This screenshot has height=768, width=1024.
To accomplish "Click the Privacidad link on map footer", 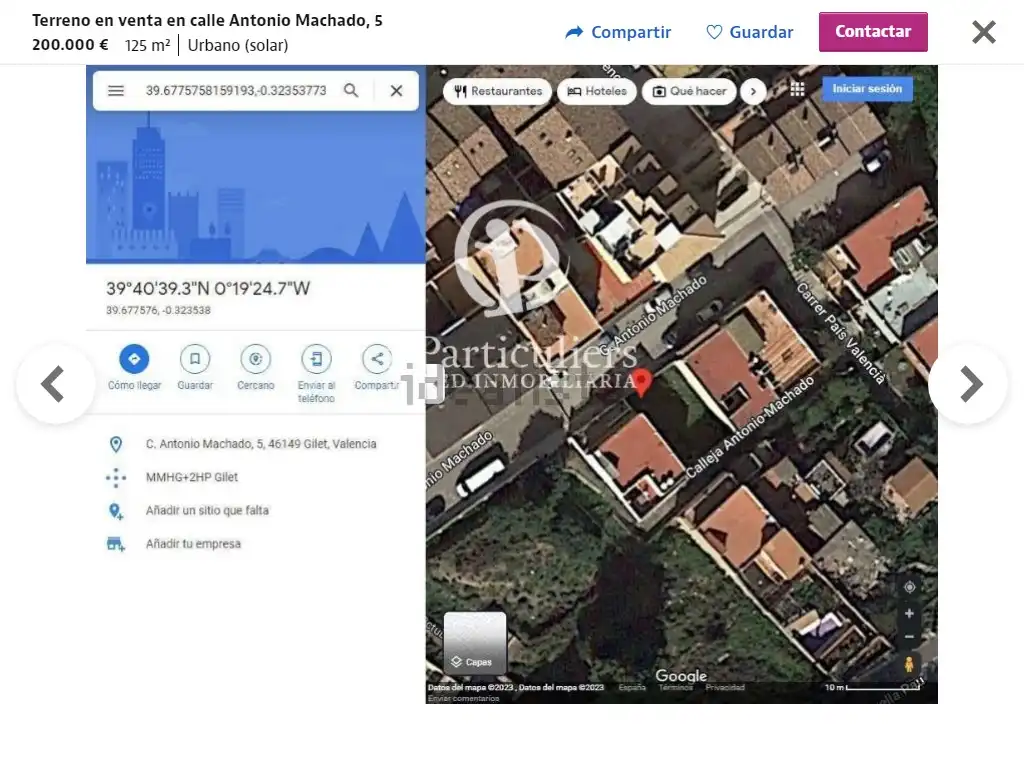I will (x=725, y=688).
